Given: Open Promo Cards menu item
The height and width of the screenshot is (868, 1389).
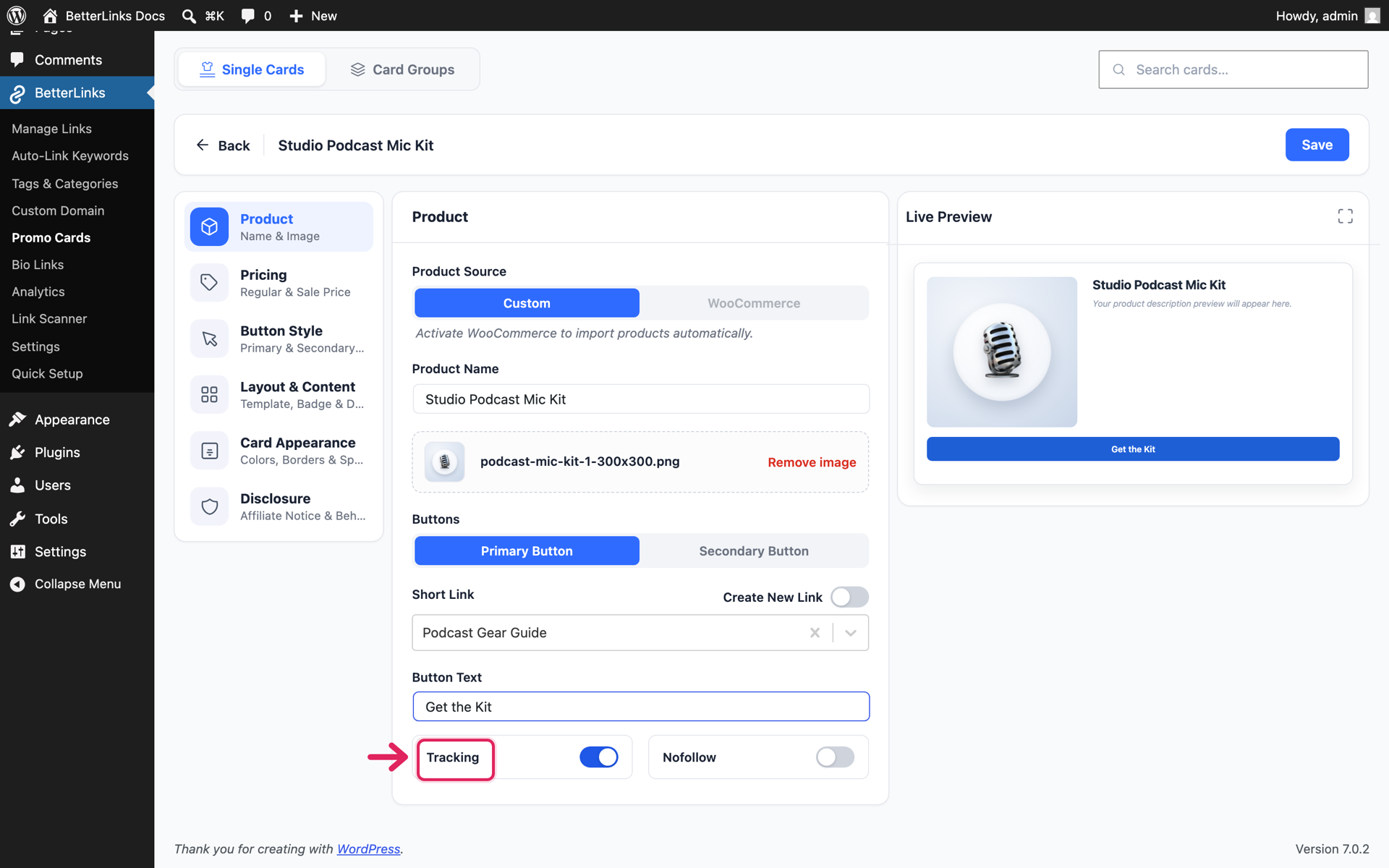Looking at the screenshot, I should pos(51,237).
